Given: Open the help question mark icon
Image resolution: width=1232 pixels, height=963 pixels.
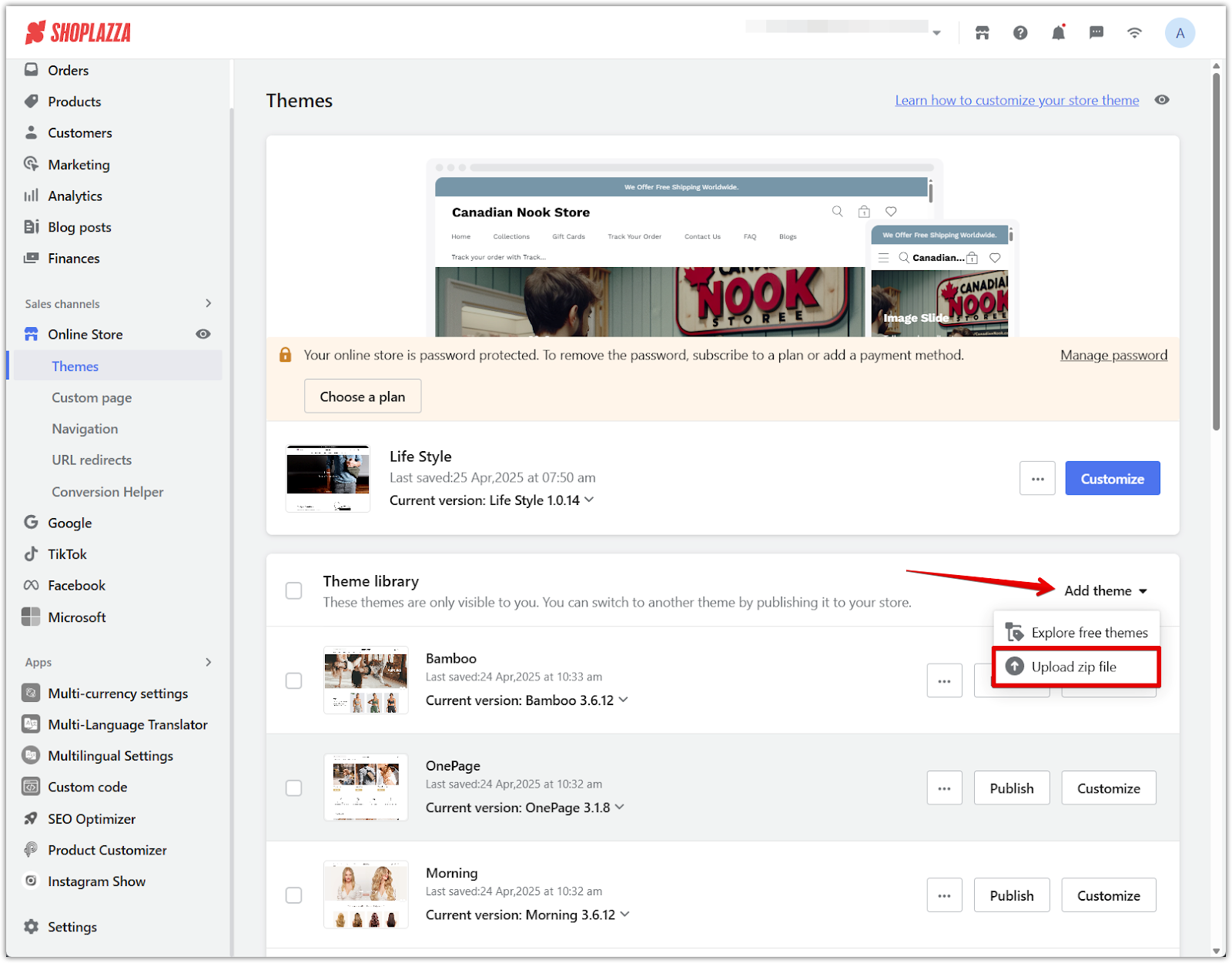Looking at the screenshot, I should [x=1020, y=33].
